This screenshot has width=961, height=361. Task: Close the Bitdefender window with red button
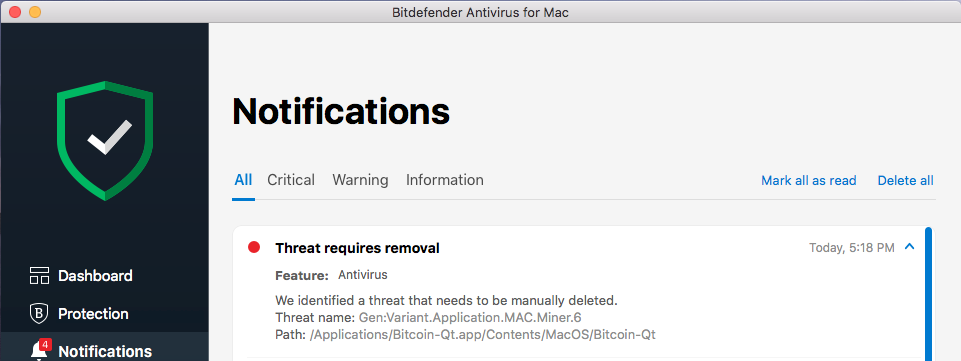coord(14,12)
